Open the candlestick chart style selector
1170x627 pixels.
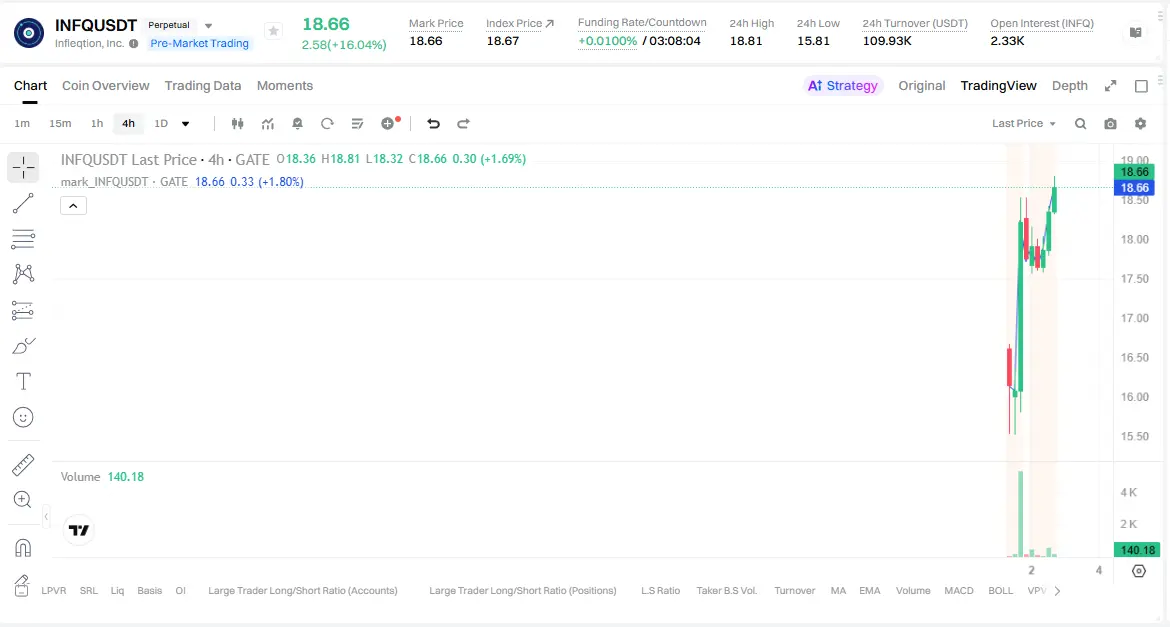[x=237, y=123]
